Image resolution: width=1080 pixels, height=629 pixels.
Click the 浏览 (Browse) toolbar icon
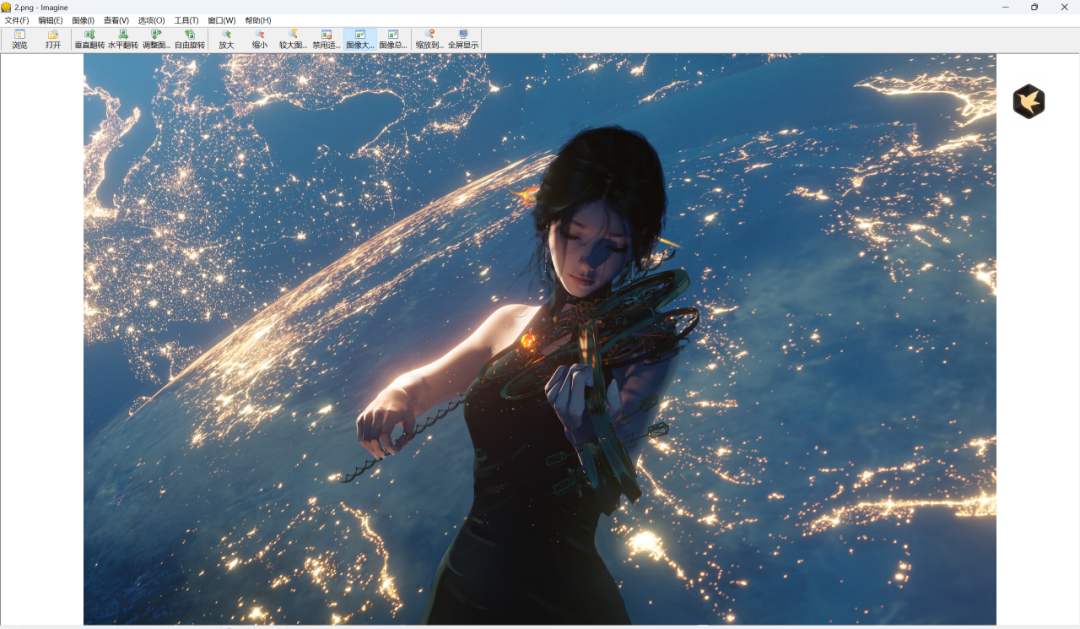20,39
